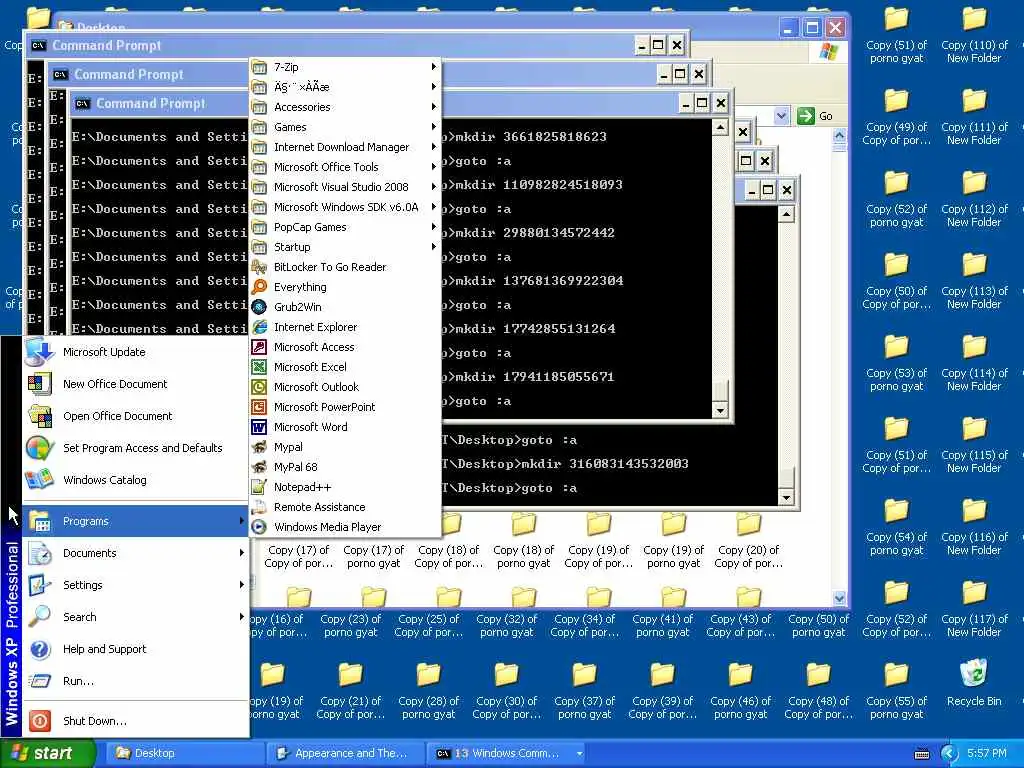This screenshot has height=768, width=1024.
Task: Open Internet Download Manager folder
Action: coord(345,147)
